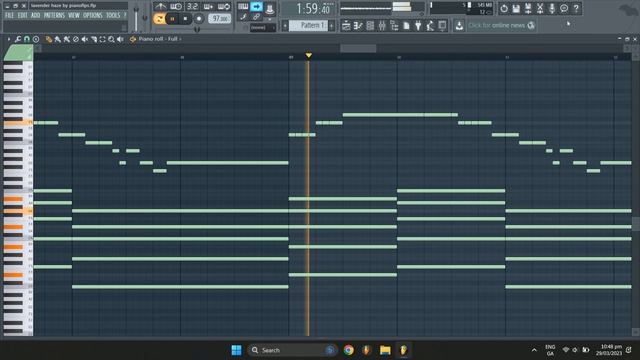
Task: Click the Windows taskbar Search box
Action: pos(292,350)
